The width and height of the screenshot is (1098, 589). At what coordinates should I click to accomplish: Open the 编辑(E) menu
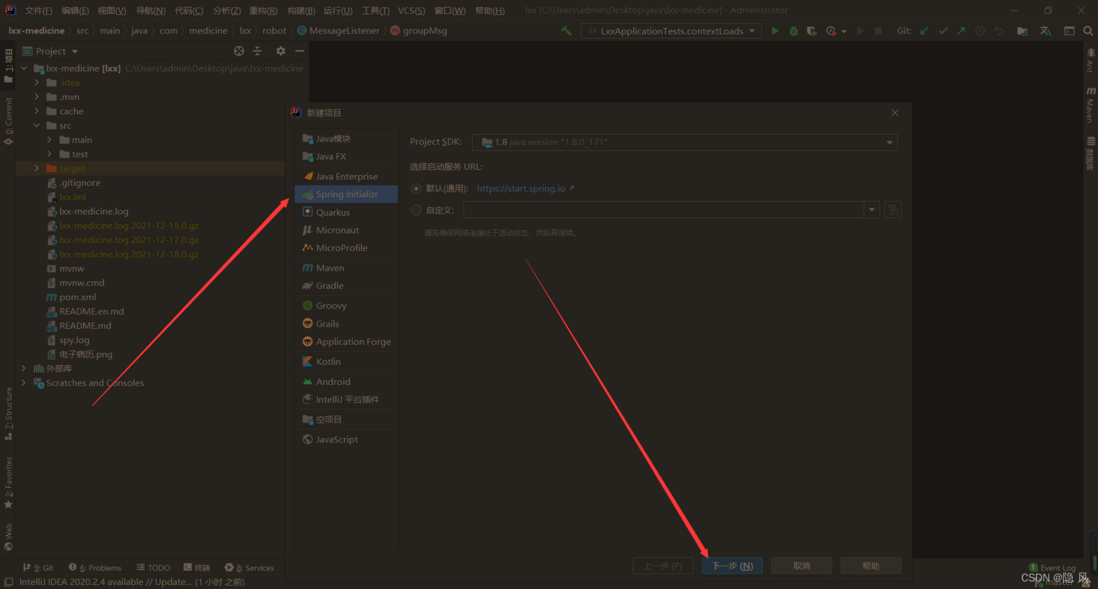75,11
